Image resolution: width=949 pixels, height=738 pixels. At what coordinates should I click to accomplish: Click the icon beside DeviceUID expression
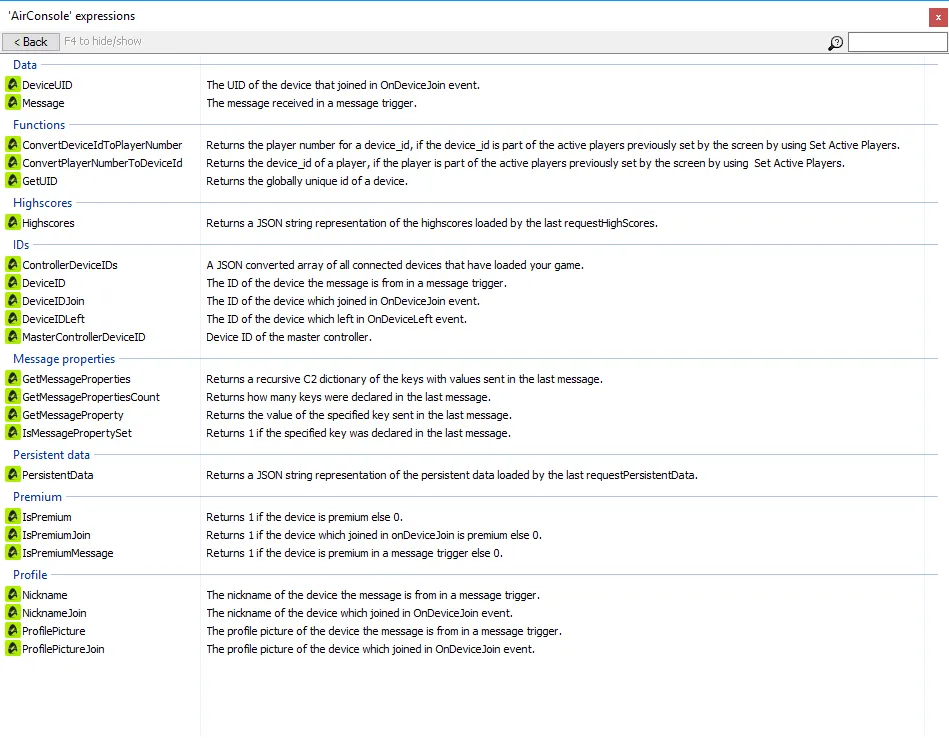(13, 84)
